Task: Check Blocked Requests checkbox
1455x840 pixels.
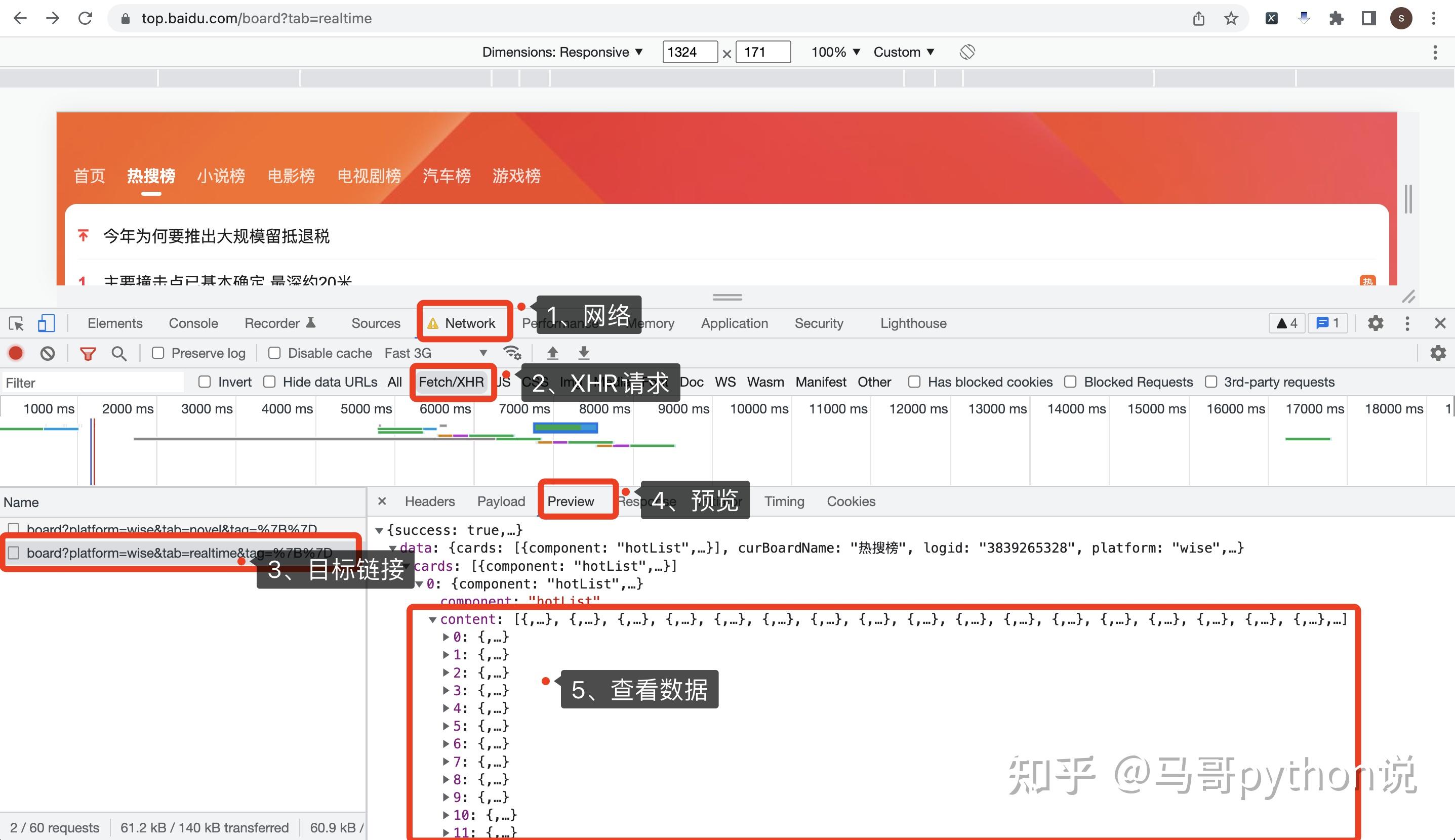Action: [1070, 382]
